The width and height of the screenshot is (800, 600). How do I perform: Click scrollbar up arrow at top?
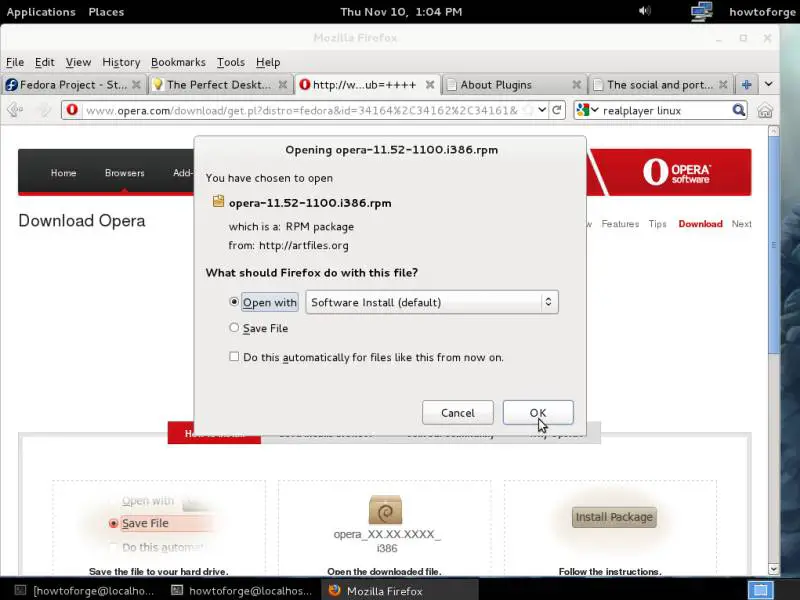click(773, 131)
